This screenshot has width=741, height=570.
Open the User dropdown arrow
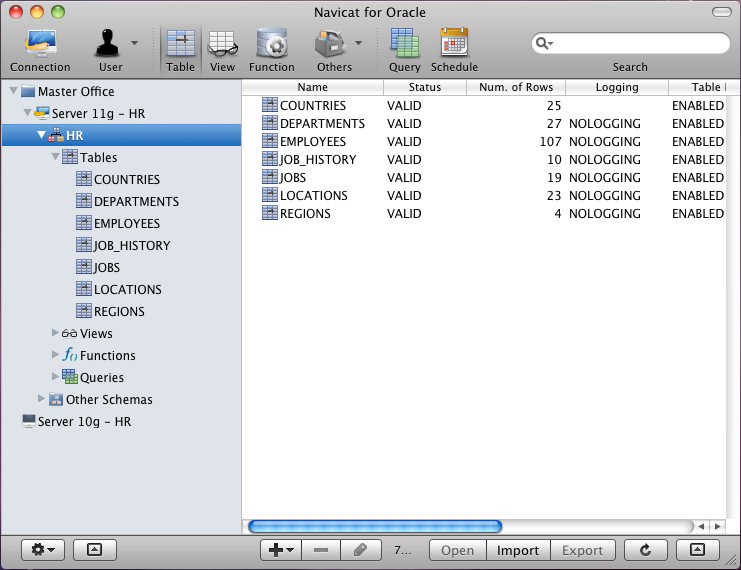point(134,43)
